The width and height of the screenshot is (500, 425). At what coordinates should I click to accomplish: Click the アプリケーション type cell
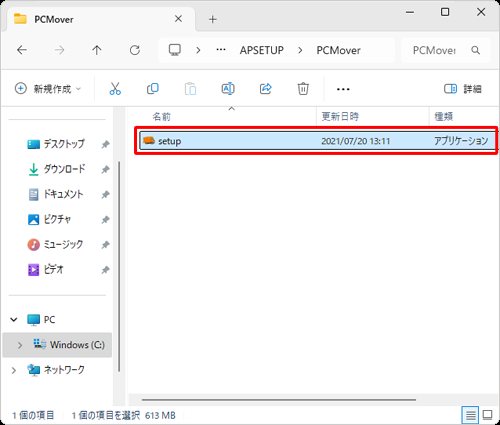click(x=461, y=141)
